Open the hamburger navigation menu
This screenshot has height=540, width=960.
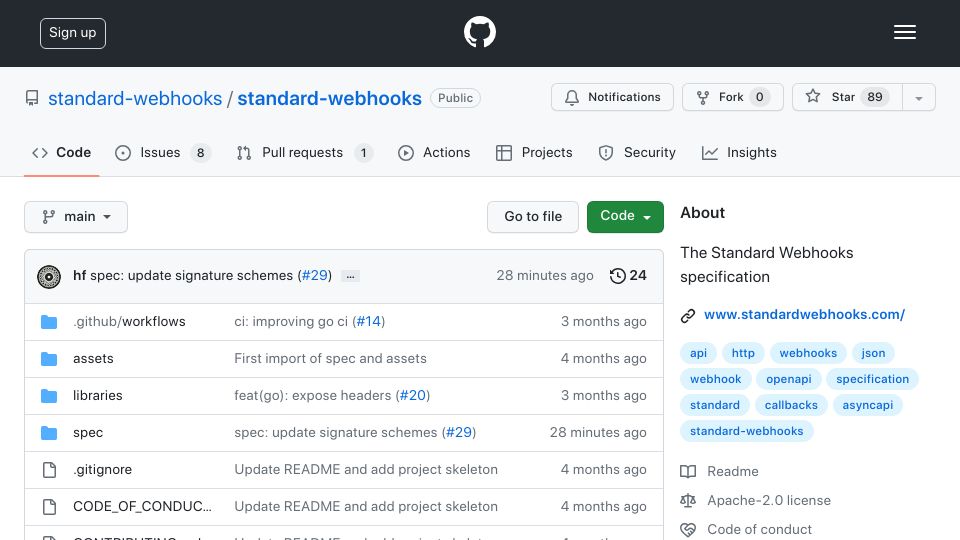[904, 32]
